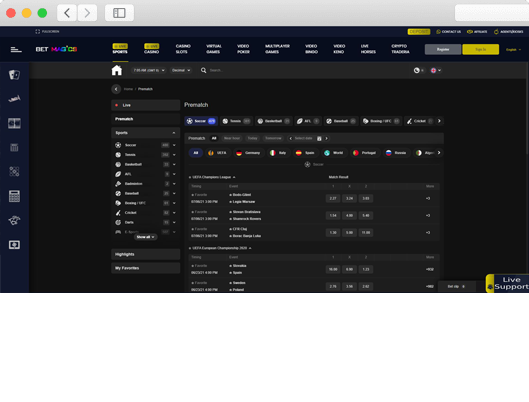Toggle the Favorite marker for the Slovakia vs Spain match
Viewport: 529px width, 402px height.
click(x=199, y=266)
